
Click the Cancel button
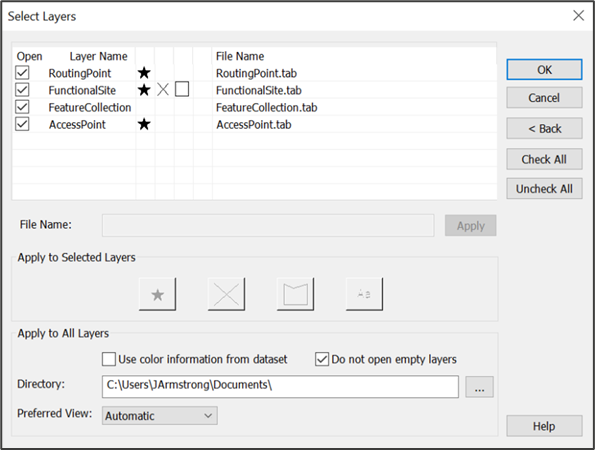pyautogui.click(x=544, y=98)
